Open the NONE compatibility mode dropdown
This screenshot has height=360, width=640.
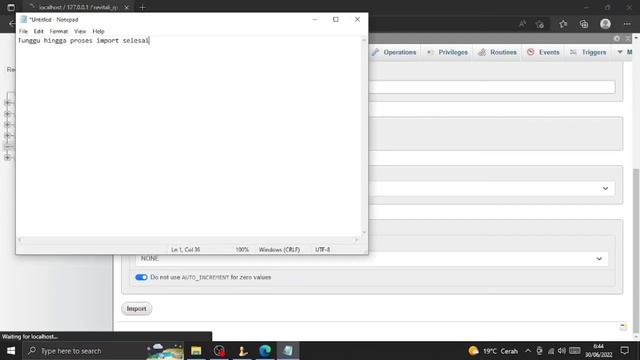point(371,258)
